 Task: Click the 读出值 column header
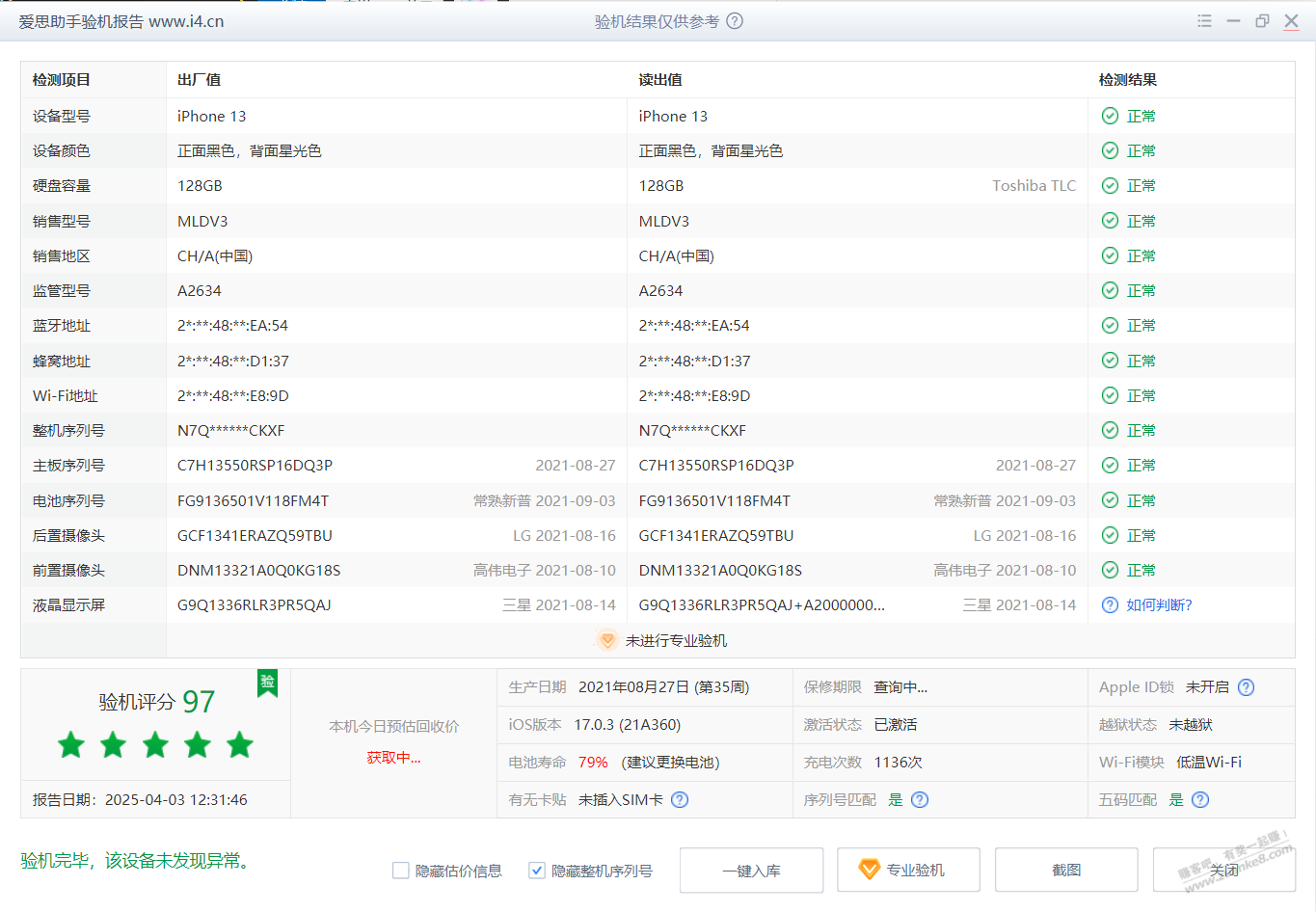click(660, 80)
